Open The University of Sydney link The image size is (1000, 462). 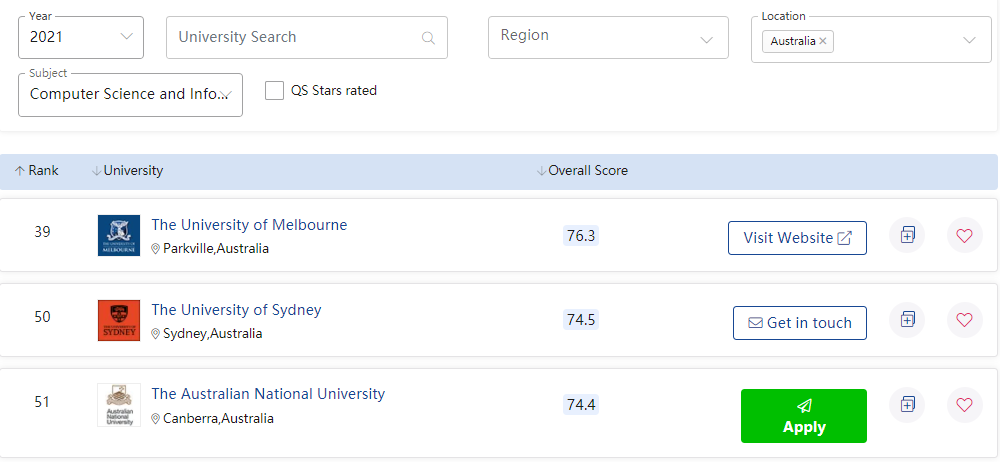[x=236, y=310]
